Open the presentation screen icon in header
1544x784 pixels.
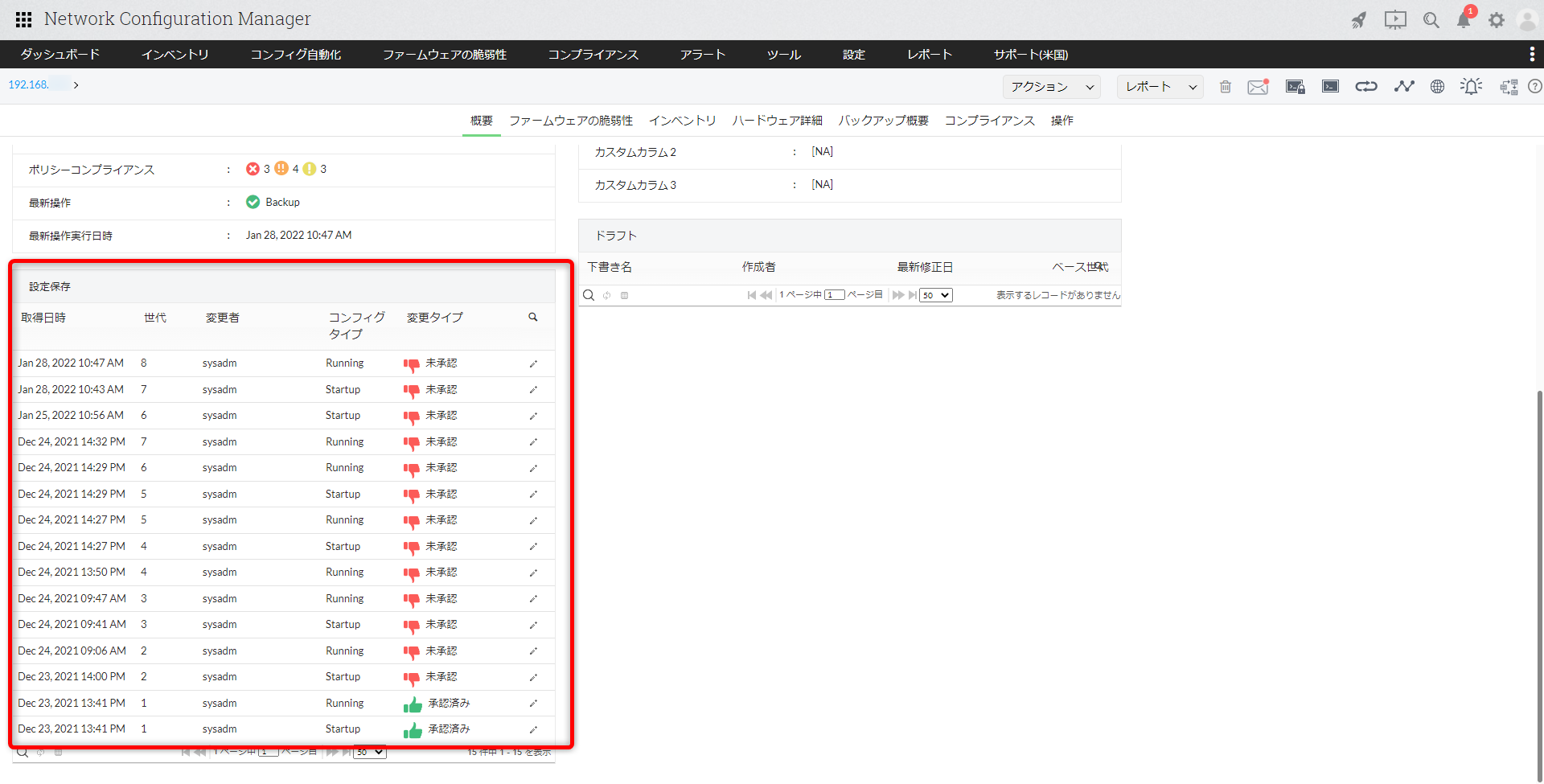[1395, 20]
